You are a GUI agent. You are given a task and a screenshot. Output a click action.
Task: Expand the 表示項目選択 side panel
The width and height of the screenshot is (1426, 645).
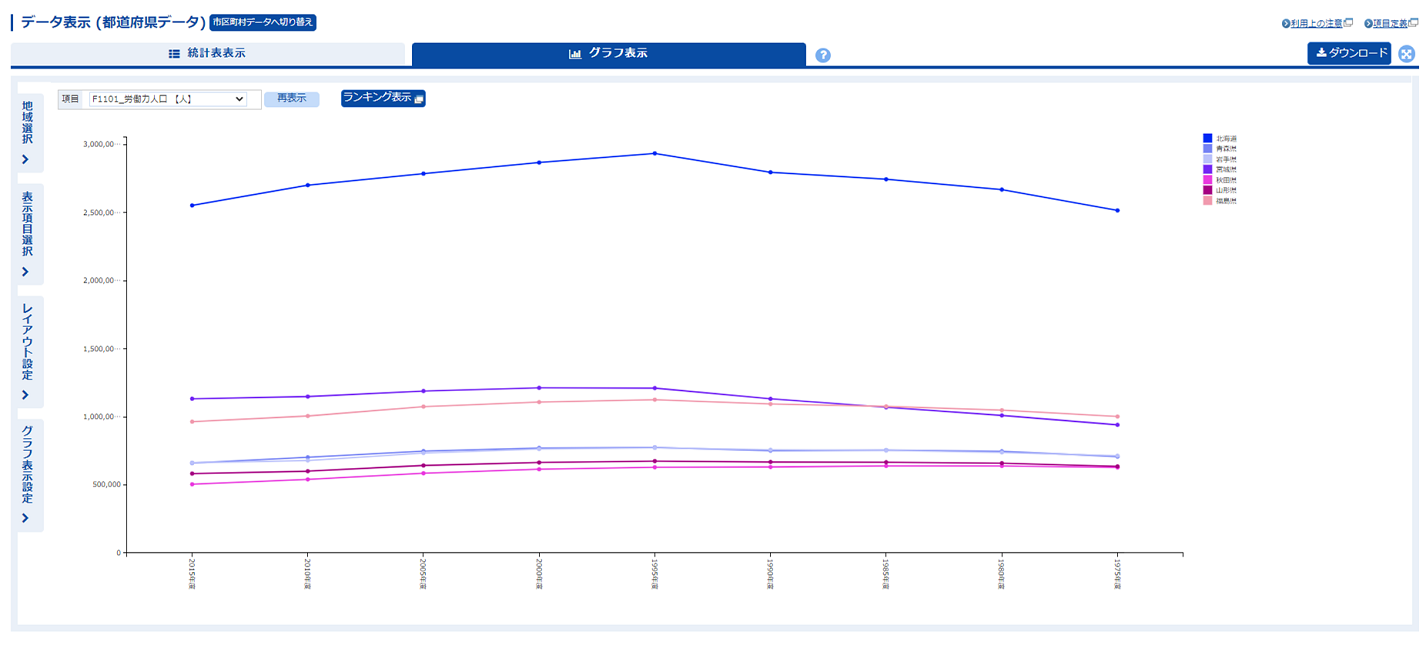coord(27,234)
